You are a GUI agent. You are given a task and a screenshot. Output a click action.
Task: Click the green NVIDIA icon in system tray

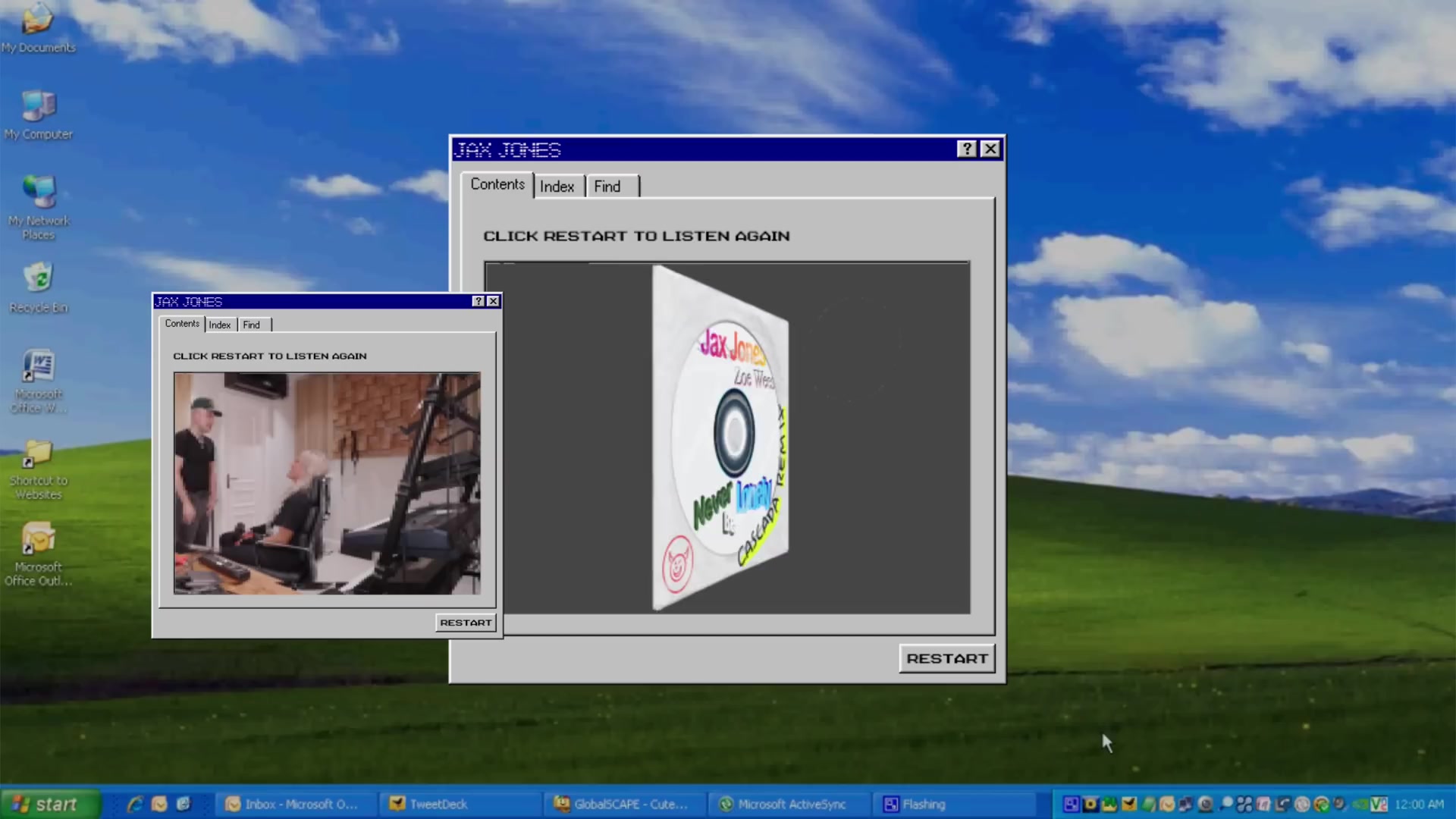tap(1360, 804)
